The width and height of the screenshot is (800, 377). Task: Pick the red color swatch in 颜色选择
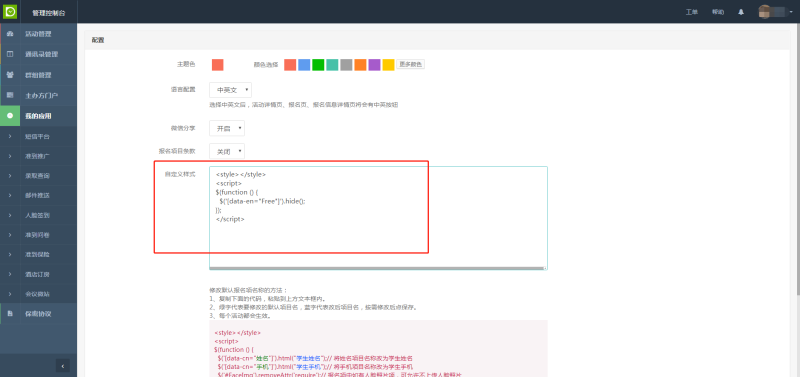click(290, 65)
